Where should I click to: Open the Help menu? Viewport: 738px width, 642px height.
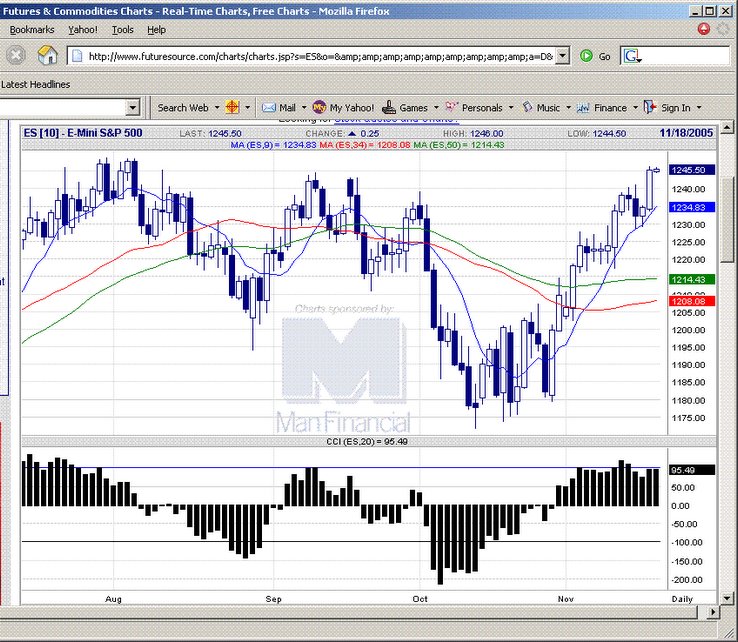click(x=156, y=30)
